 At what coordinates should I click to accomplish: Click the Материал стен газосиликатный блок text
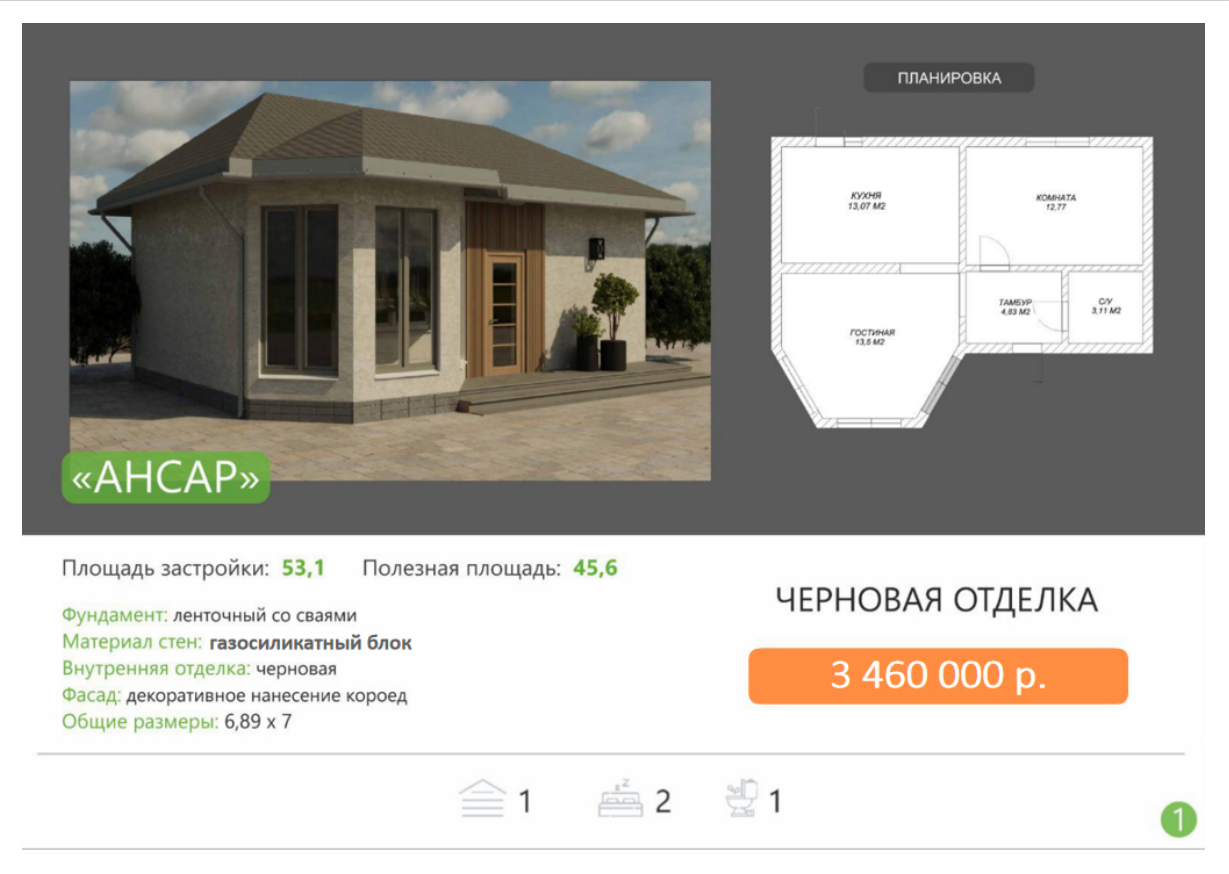pyautogui.click(x=237, y=643)
